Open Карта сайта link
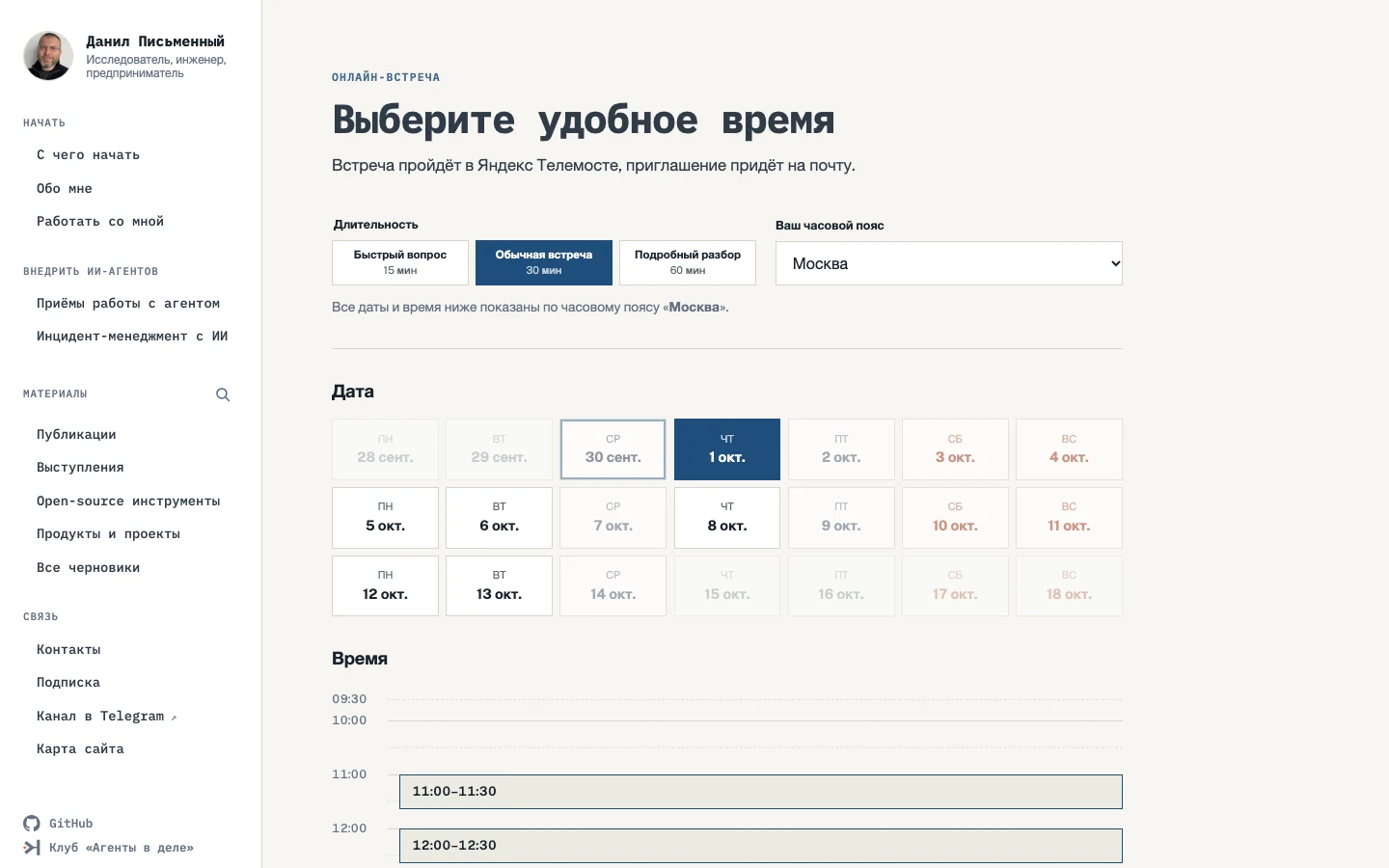1389x868 pixels. click(x=80, y=749)
